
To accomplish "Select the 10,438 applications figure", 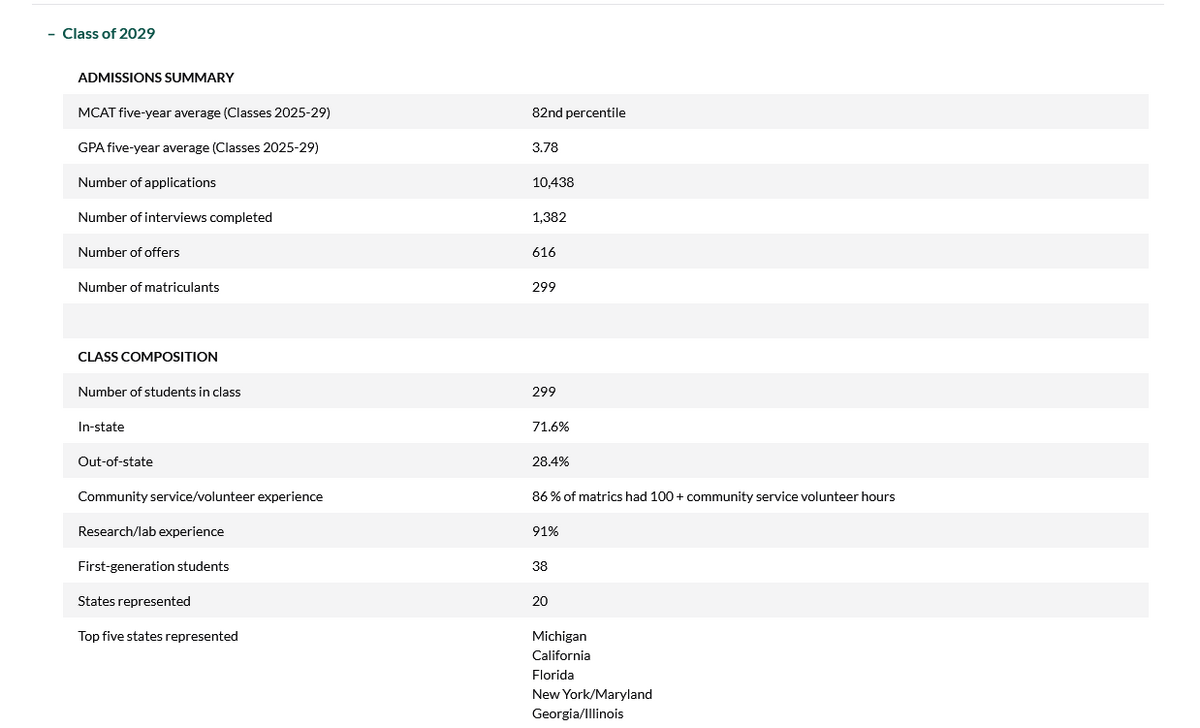I will click(x=553, y=183).
